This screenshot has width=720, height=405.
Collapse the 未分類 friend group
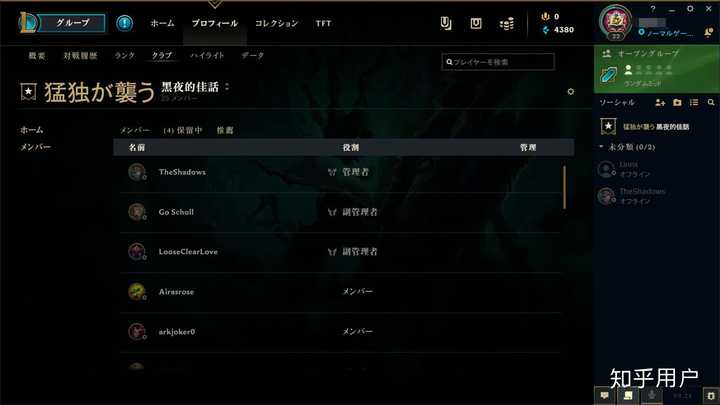coord(602,146)
